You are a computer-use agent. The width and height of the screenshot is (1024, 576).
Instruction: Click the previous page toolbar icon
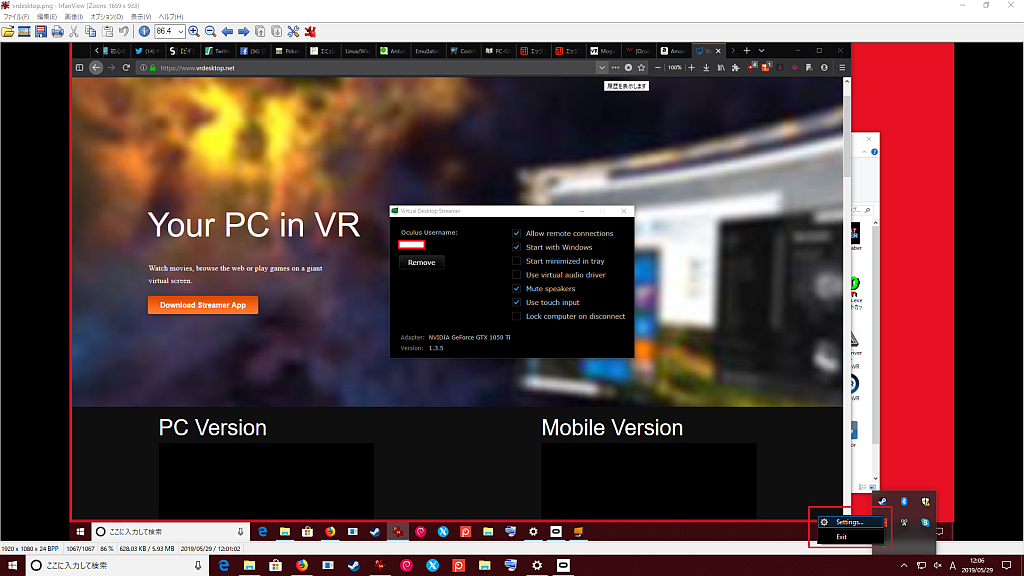pyautogui.click(x=260, y=31)
